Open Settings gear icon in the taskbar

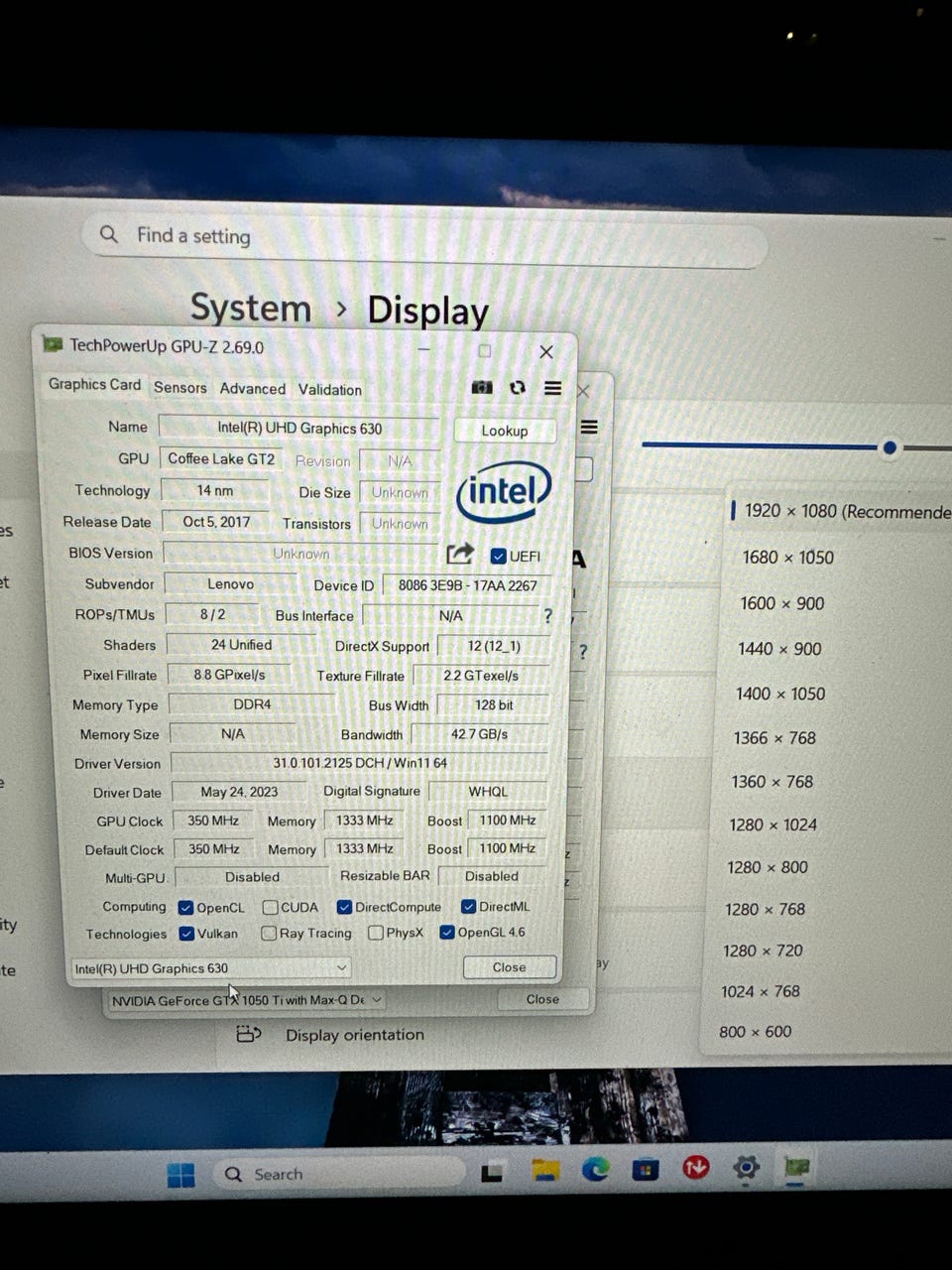[746, 1167]
